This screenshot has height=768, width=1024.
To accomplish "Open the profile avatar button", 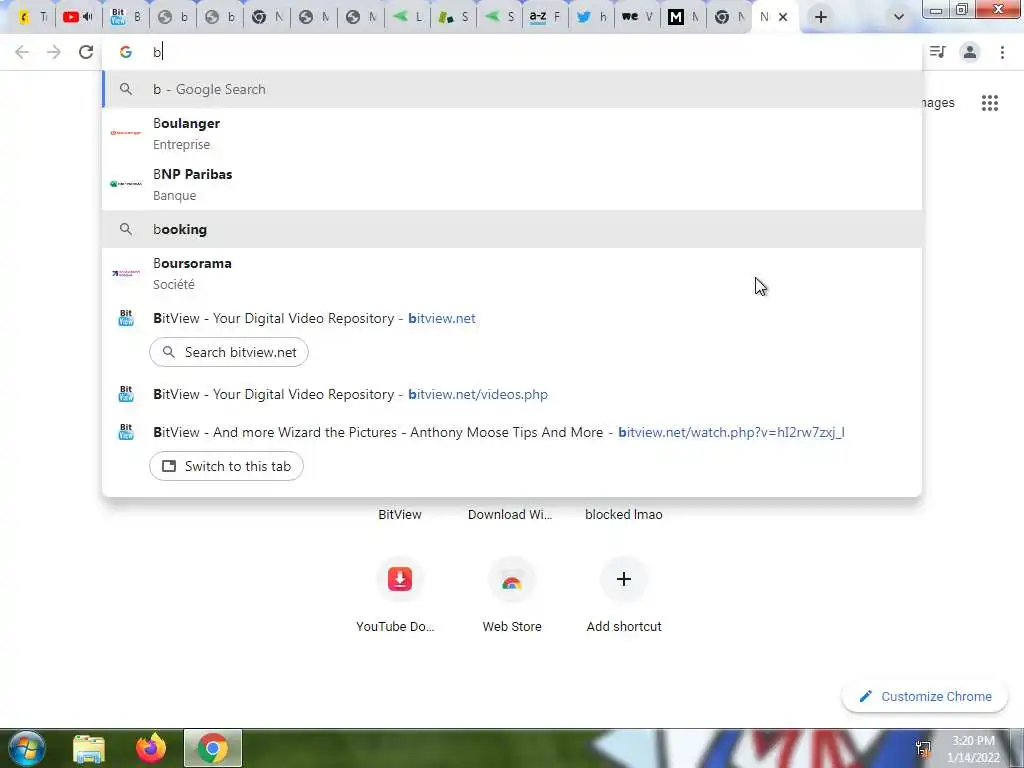I will pos(970,52).
